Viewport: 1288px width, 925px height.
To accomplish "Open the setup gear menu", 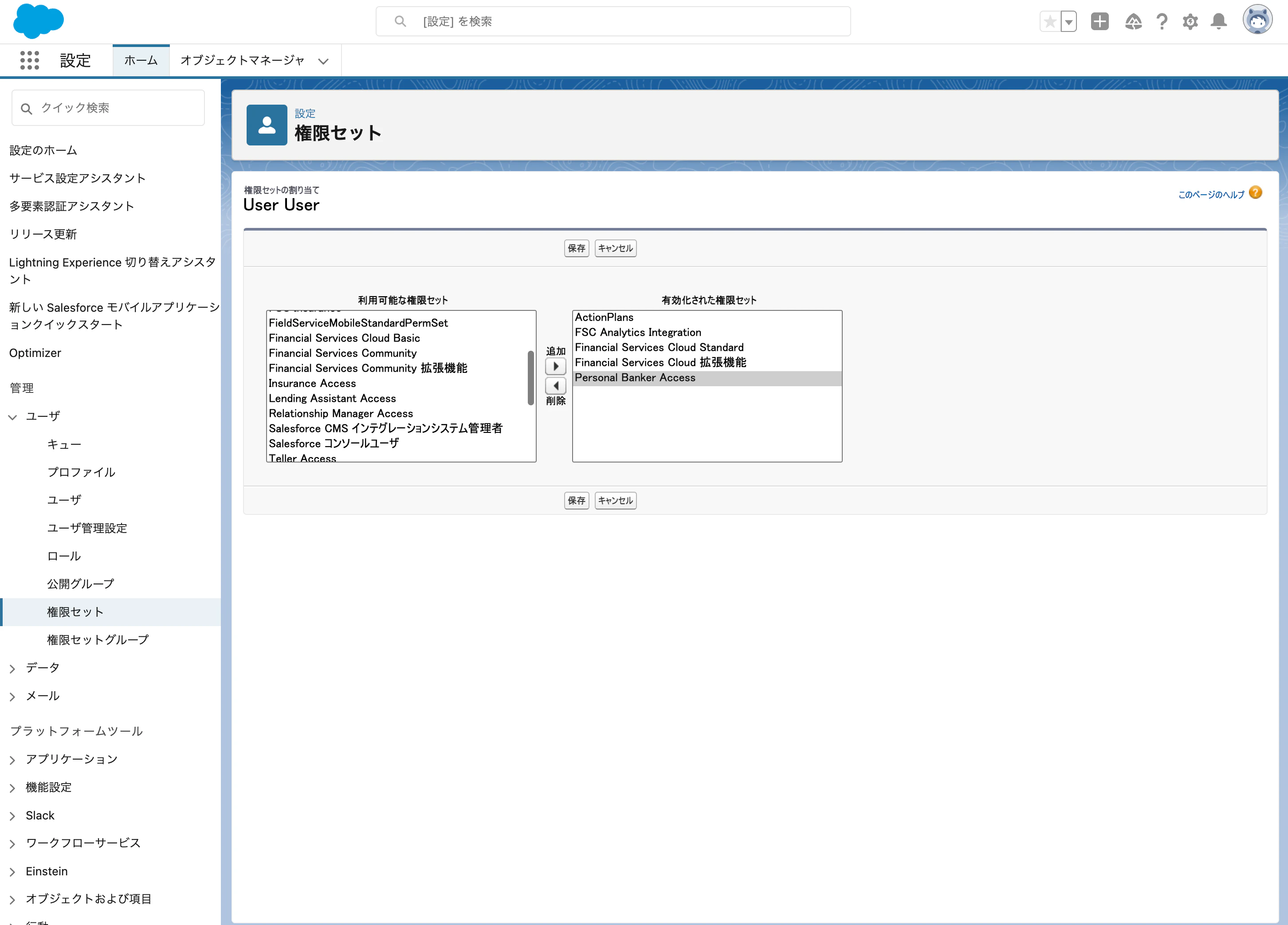I will point(1190,22).
